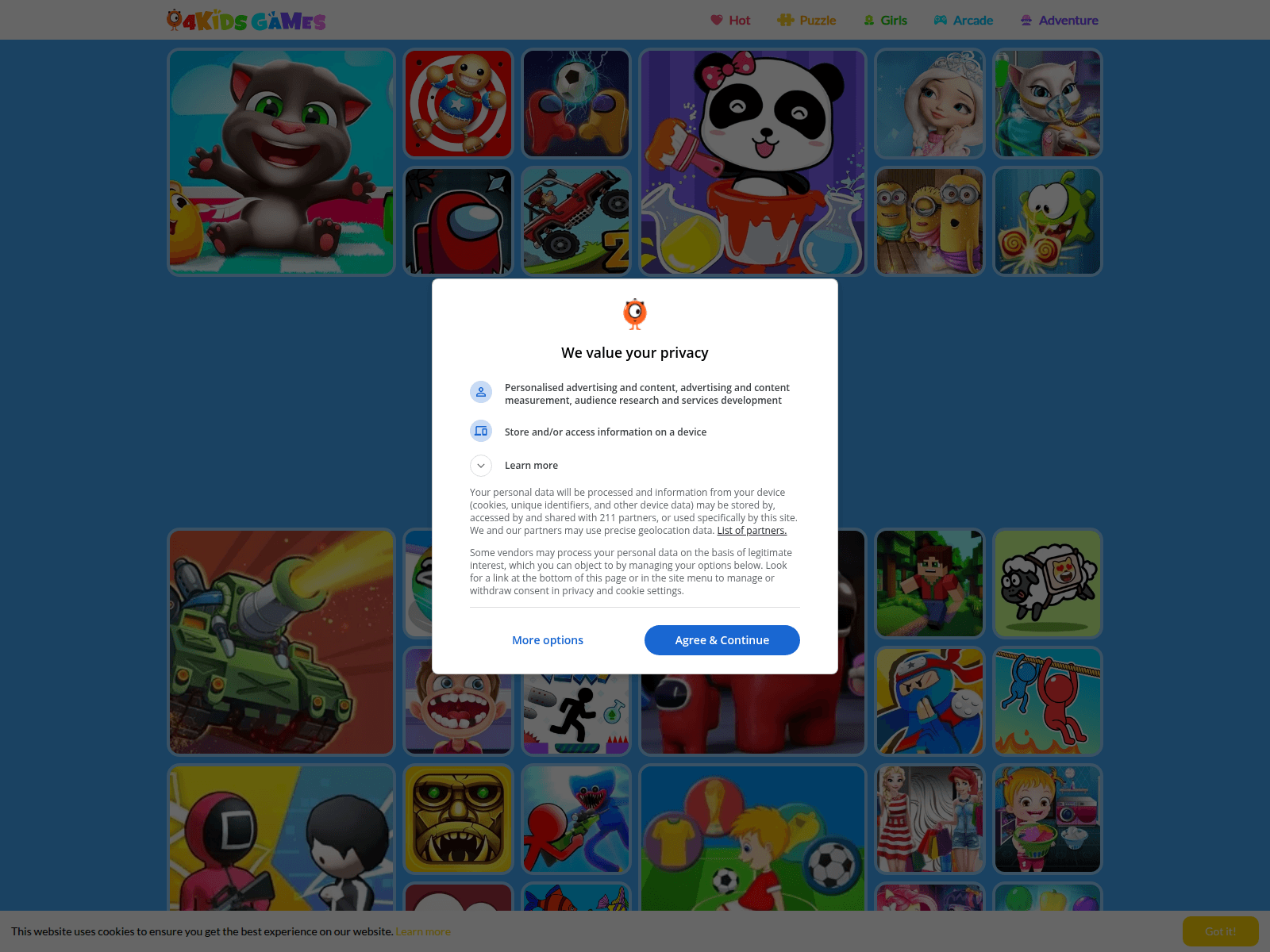The height and width of the screenshot is (952, 1270).
Task: Open the panda with paint bucket game
Action: [752, 163]
